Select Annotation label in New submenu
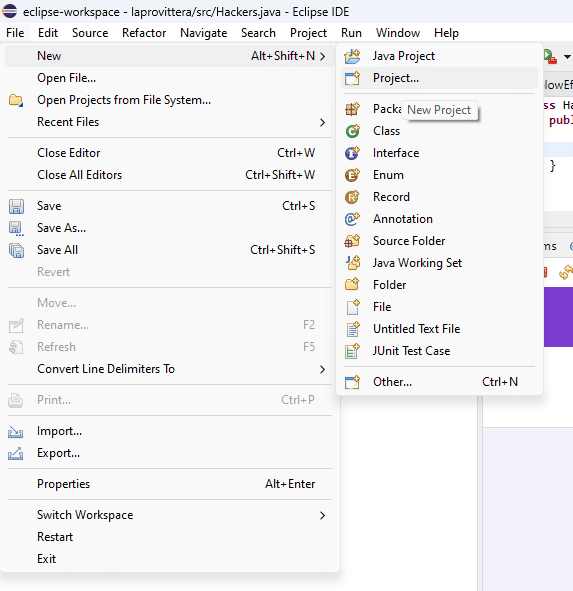Viewport: 573px width, 591px height. point(403,219)
